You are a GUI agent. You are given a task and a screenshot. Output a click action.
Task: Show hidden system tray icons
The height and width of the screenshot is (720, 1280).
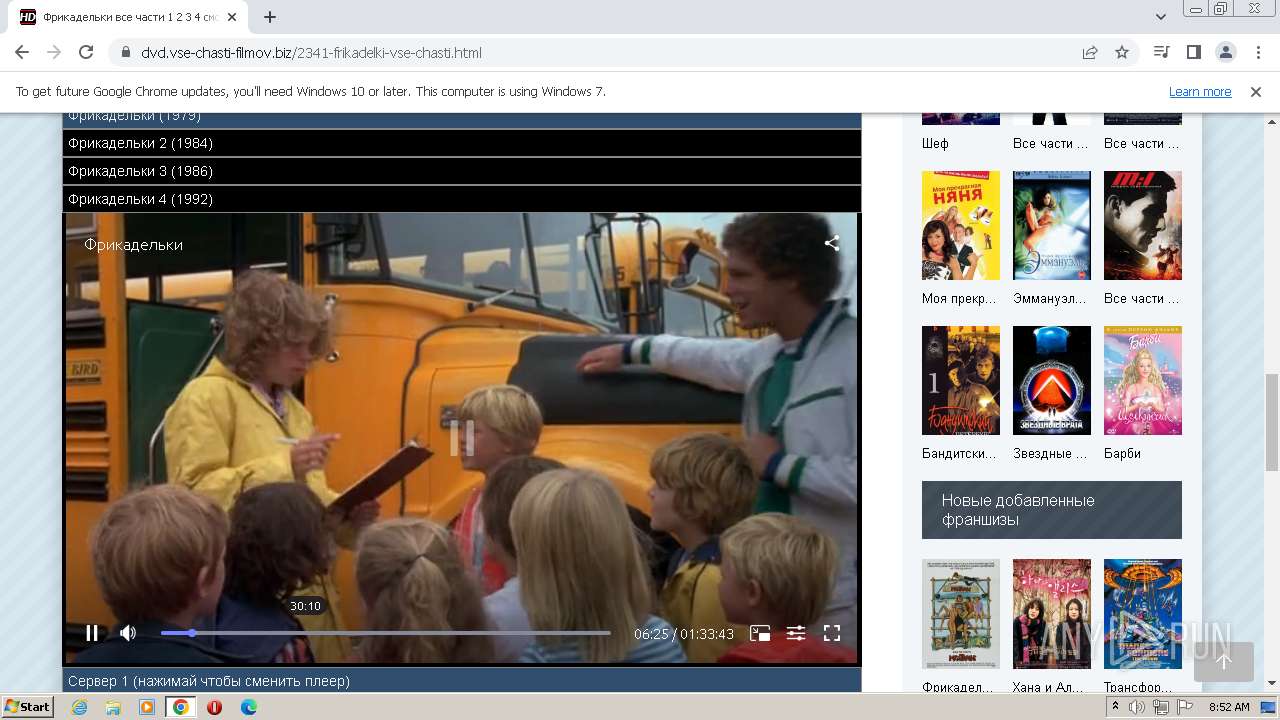1115,707
